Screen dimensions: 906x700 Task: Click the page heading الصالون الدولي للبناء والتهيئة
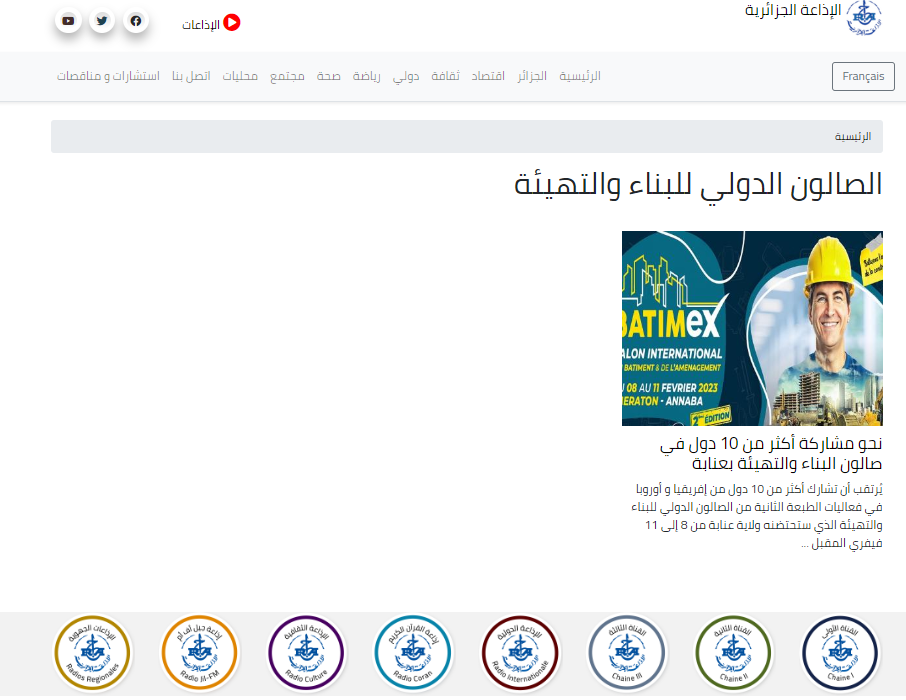699,184
